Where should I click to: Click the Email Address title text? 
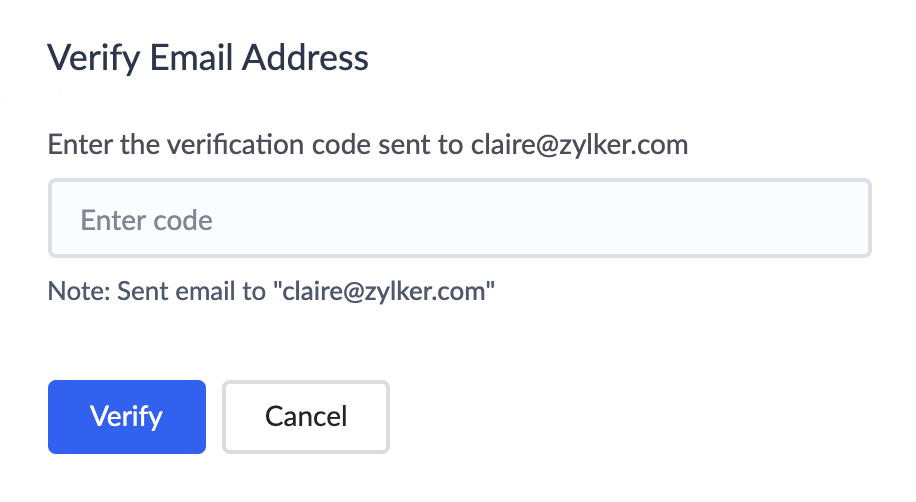[x=259, y=58]
